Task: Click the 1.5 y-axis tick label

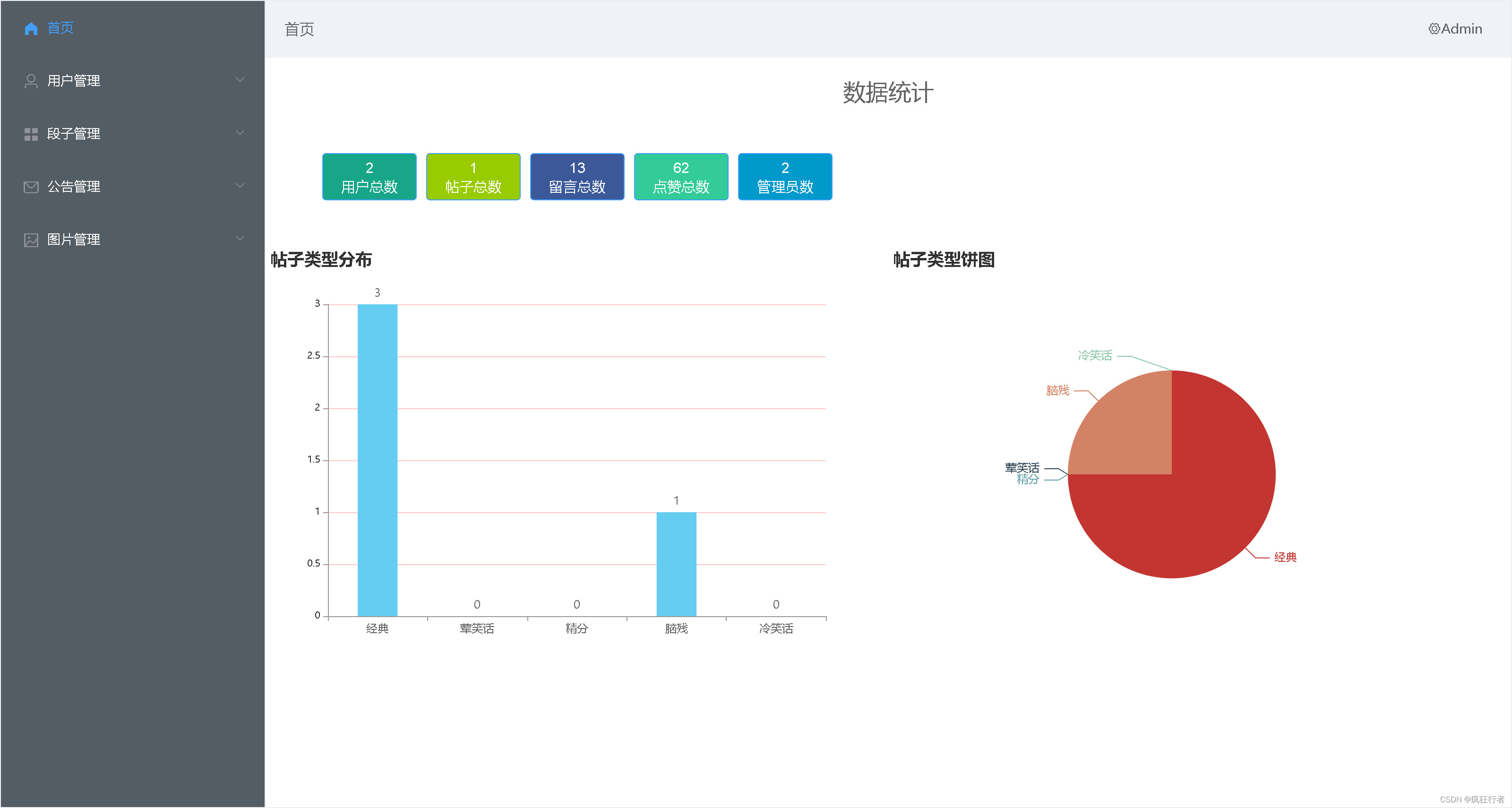Action: point(313,459)
